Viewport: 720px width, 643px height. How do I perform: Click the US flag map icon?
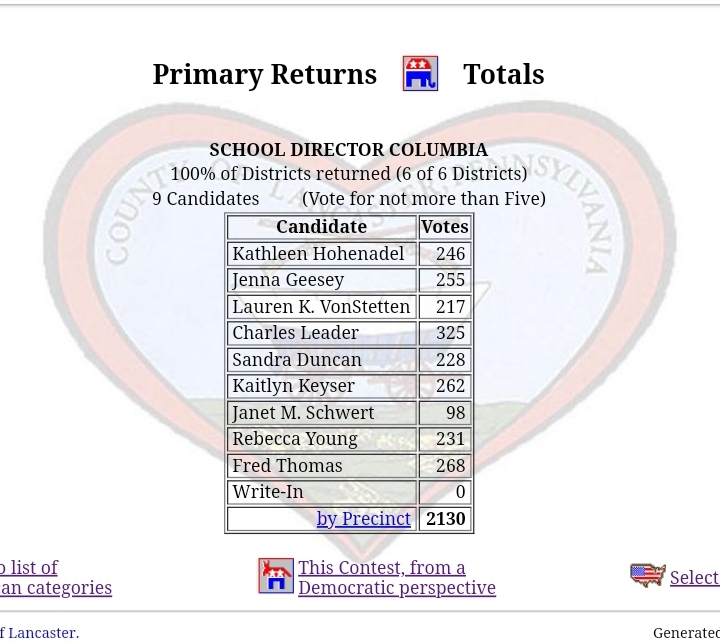click(648, 576)
